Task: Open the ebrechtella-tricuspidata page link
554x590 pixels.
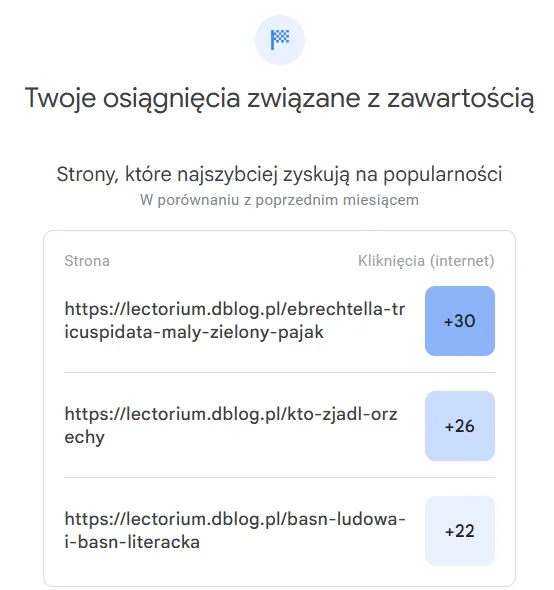Action: (x=234, y=321)
